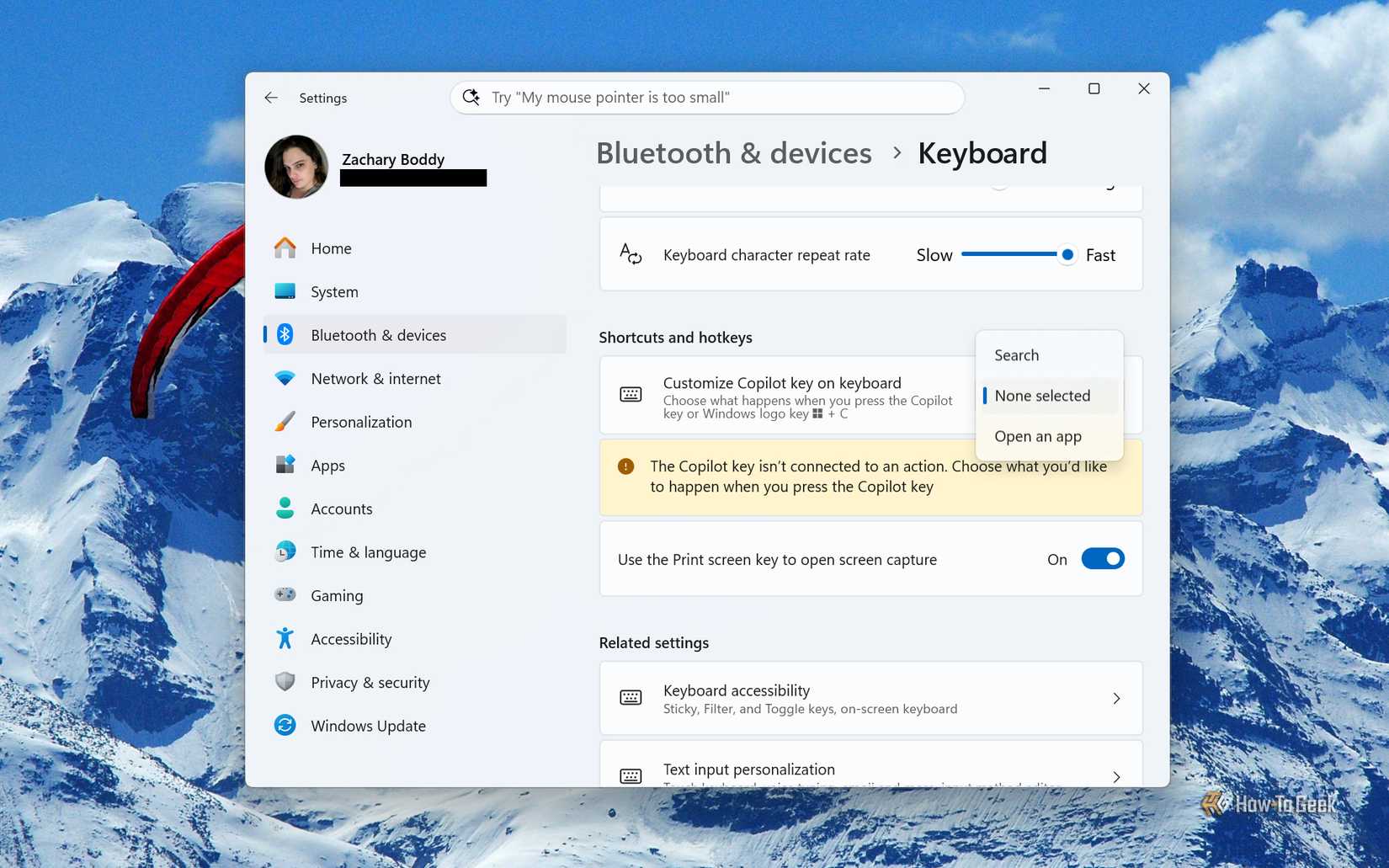Click the Bluetooth & devices breadcrumb
The image size is (1389, 868).
[x=734, y=153]
